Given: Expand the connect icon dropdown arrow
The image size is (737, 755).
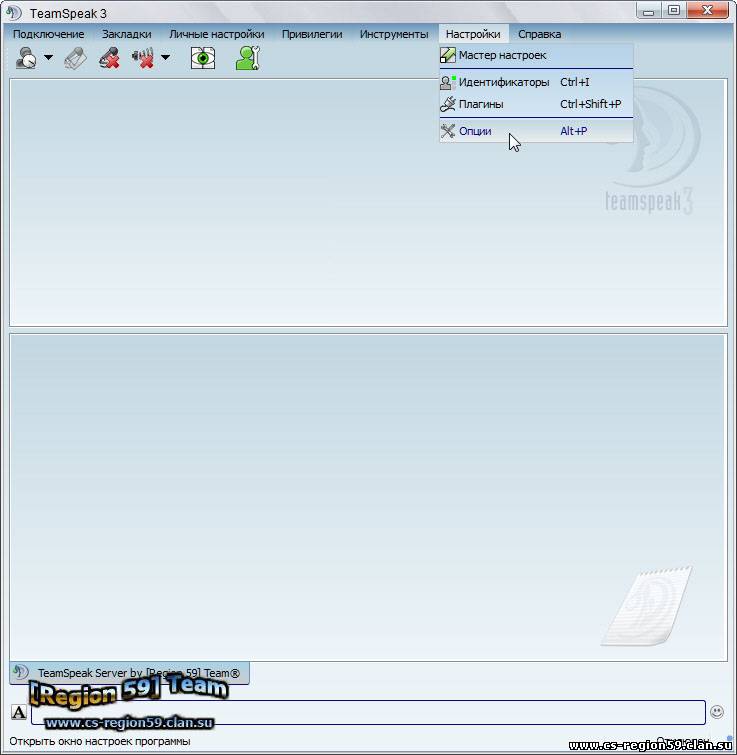Looking at the screenshot, I should point(49,57).
